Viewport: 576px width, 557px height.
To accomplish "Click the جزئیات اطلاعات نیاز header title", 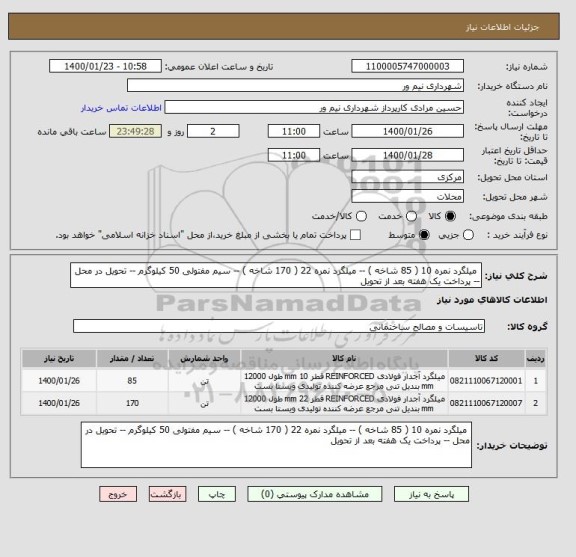I will click(x=502, y=27).
